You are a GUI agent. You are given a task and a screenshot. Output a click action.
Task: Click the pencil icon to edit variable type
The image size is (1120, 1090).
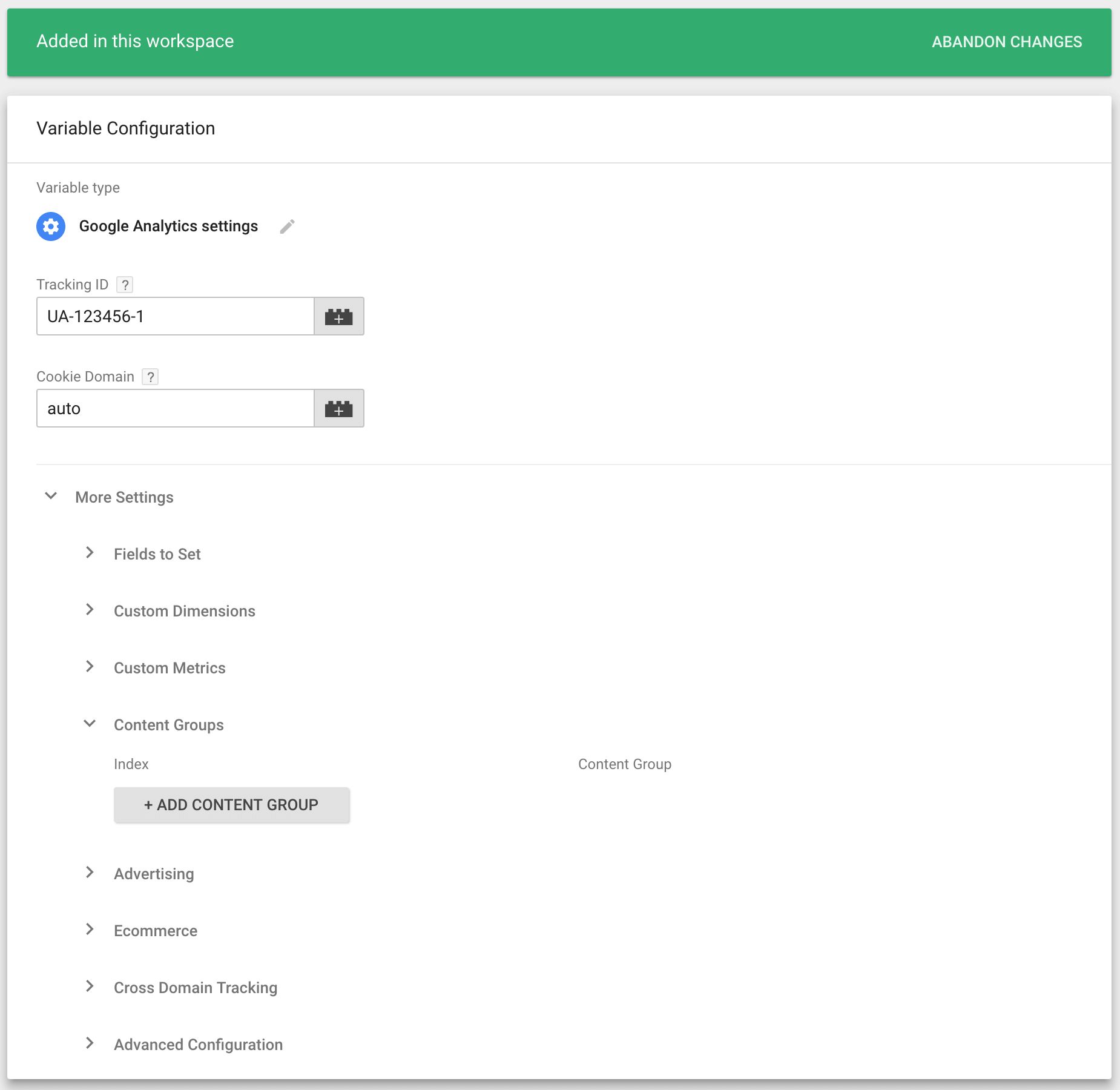point(287,226)
